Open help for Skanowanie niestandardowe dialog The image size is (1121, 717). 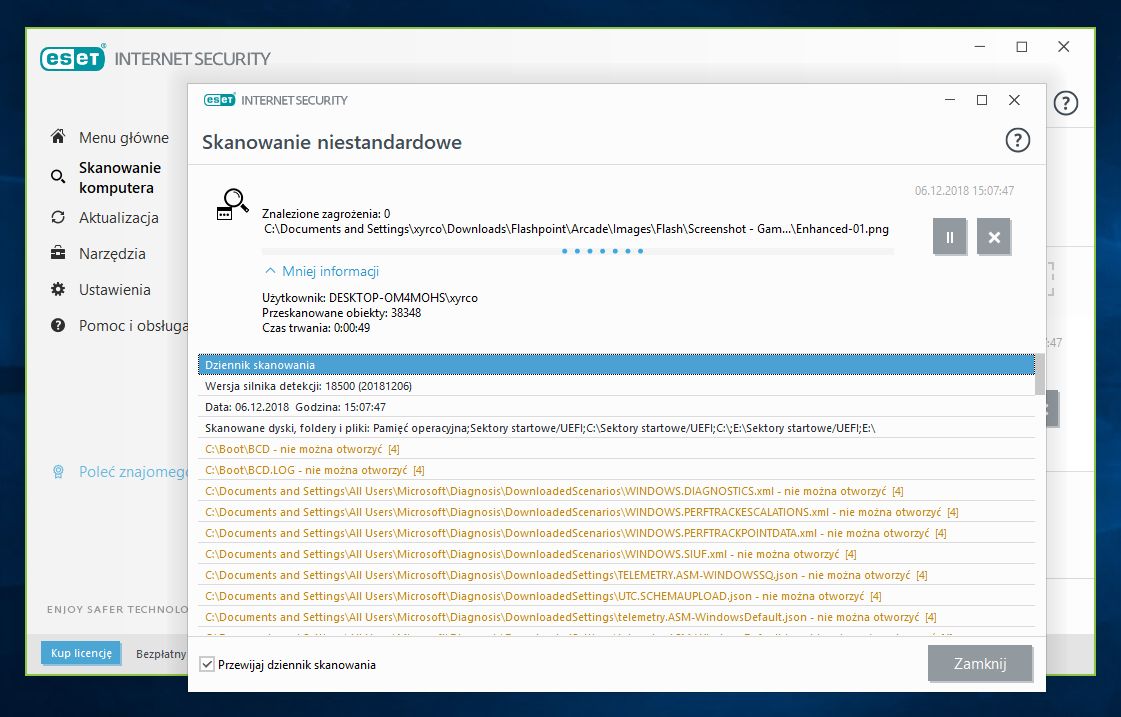coord(1017,140)
